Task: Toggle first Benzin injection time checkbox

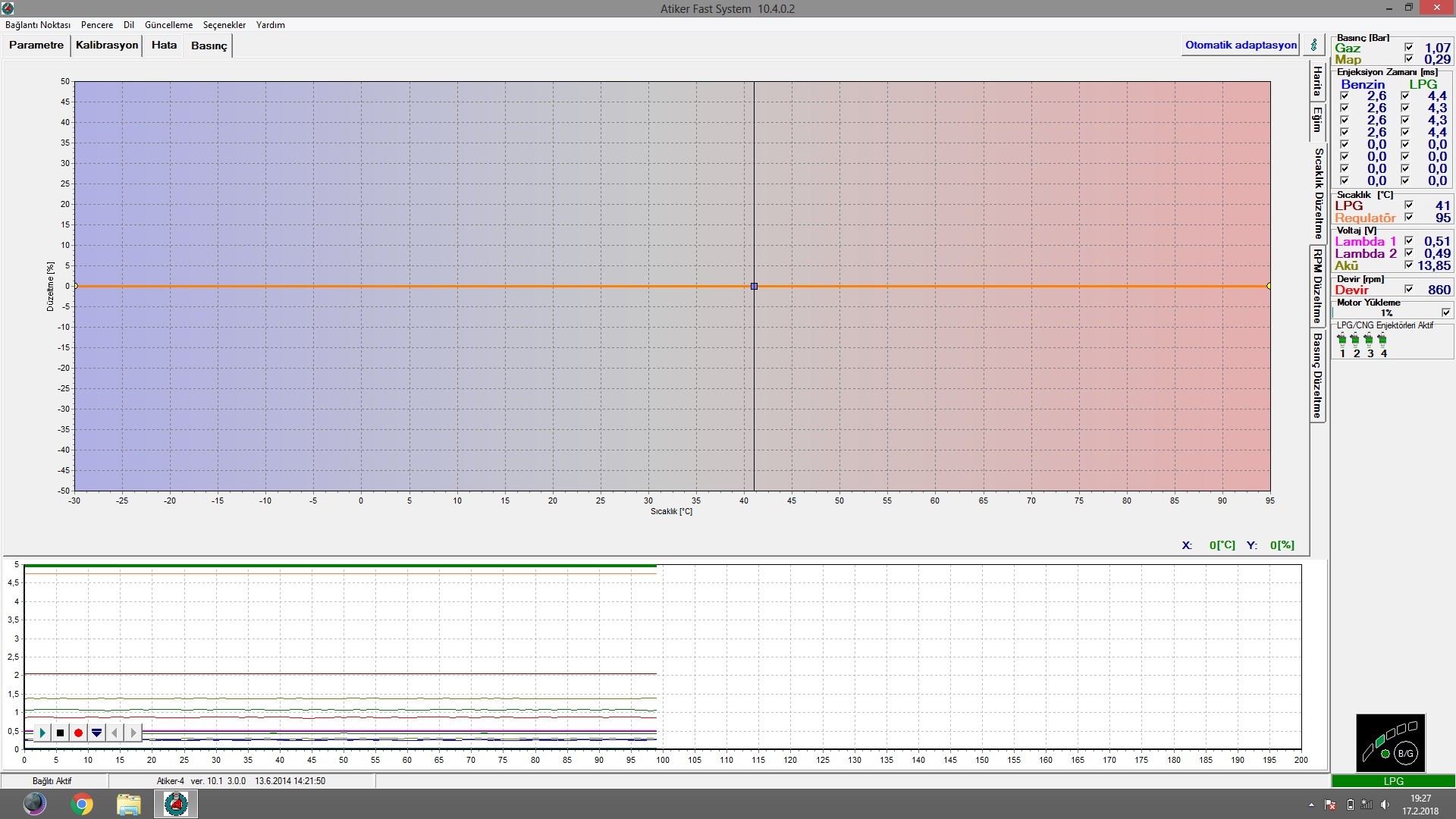Action: point(1345,96)
